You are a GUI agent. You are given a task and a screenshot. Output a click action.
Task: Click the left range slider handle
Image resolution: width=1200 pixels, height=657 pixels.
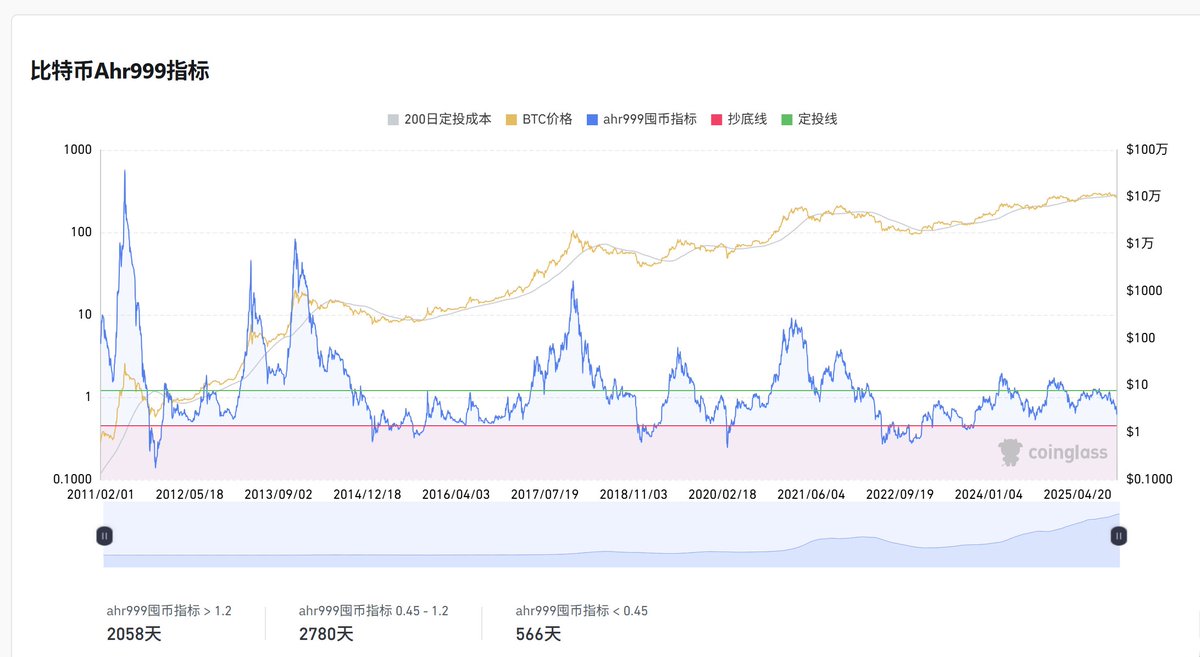104,536
